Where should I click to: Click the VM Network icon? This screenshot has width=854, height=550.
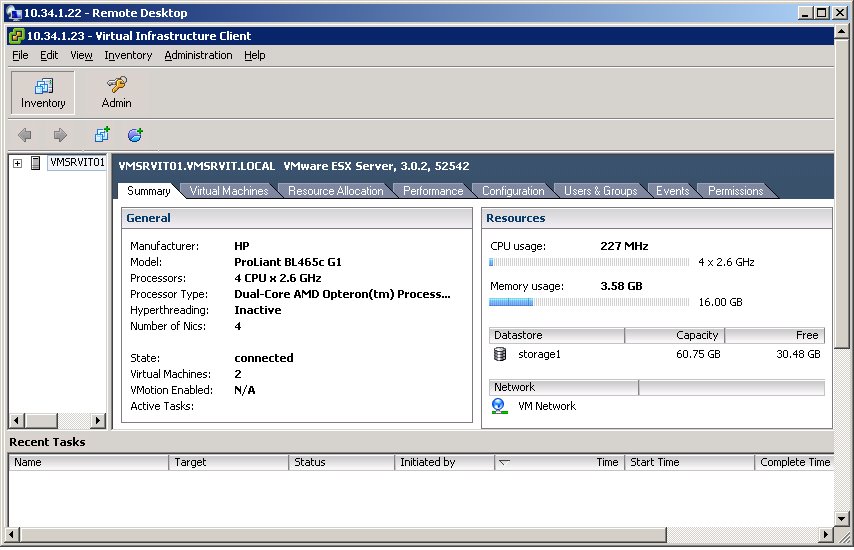[x=499, y=406]
